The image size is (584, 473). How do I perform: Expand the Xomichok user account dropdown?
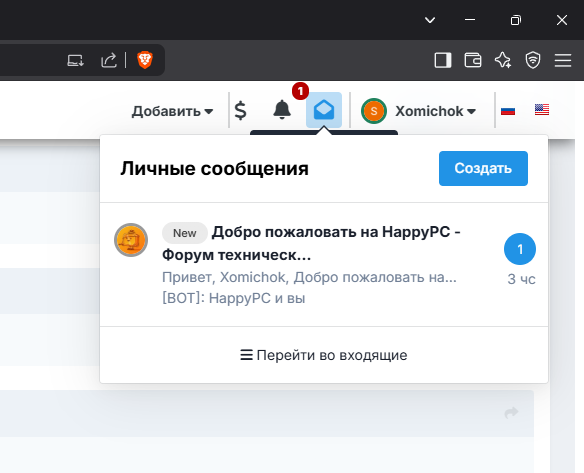pyautogui.click(x=419, y=111)
